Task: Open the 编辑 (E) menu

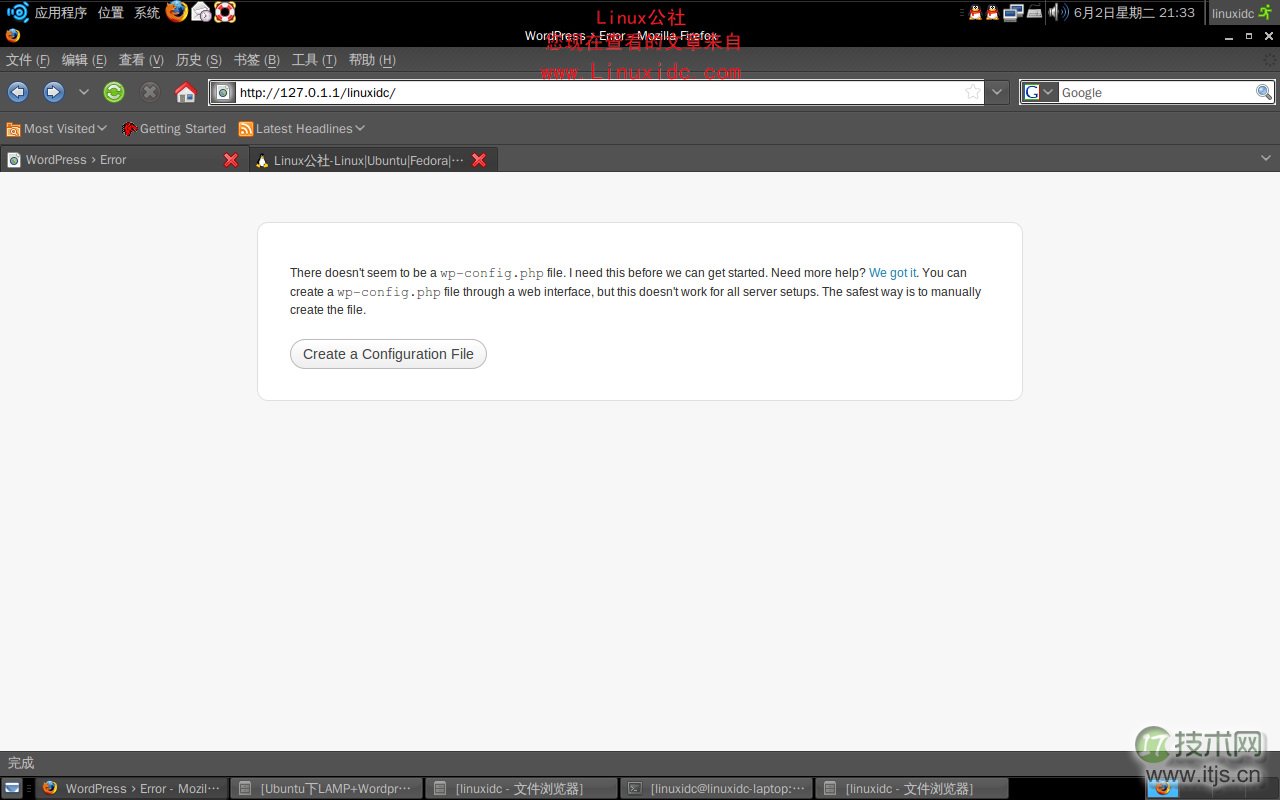Action: point(84,60)
